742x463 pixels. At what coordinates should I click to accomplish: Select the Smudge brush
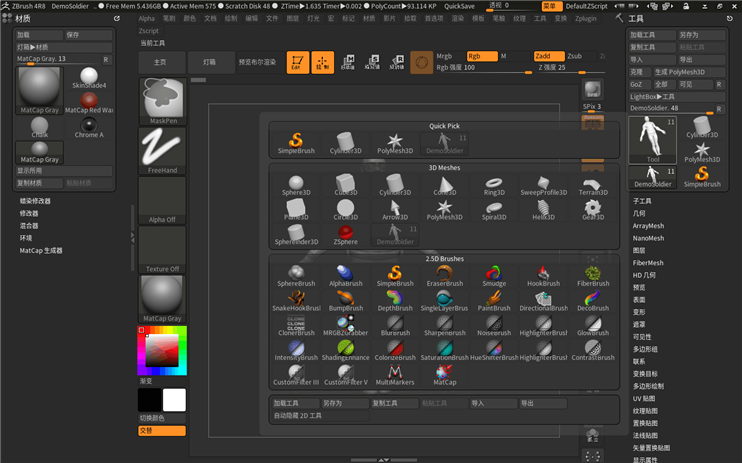tap(494, 276)
